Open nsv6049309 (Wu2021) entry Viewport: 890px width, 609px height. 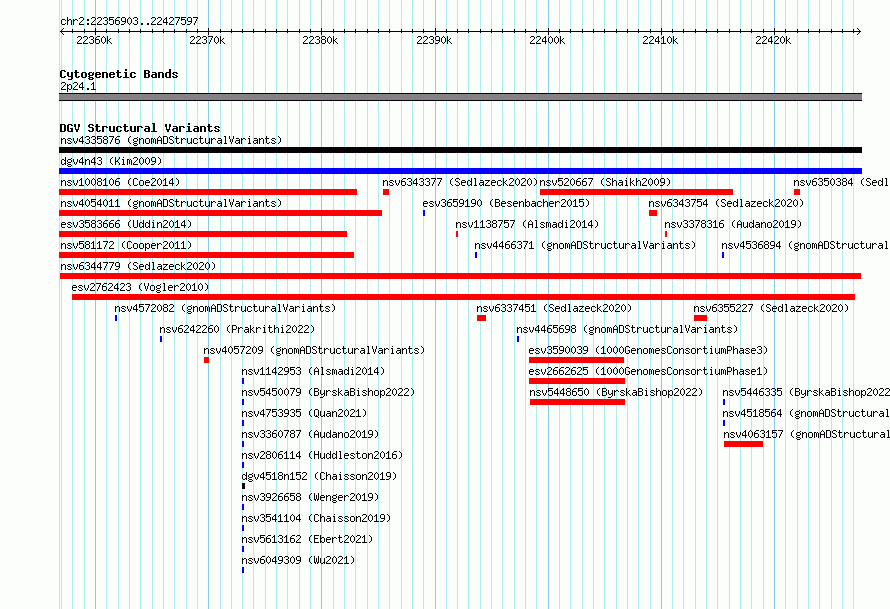(298, 560)
